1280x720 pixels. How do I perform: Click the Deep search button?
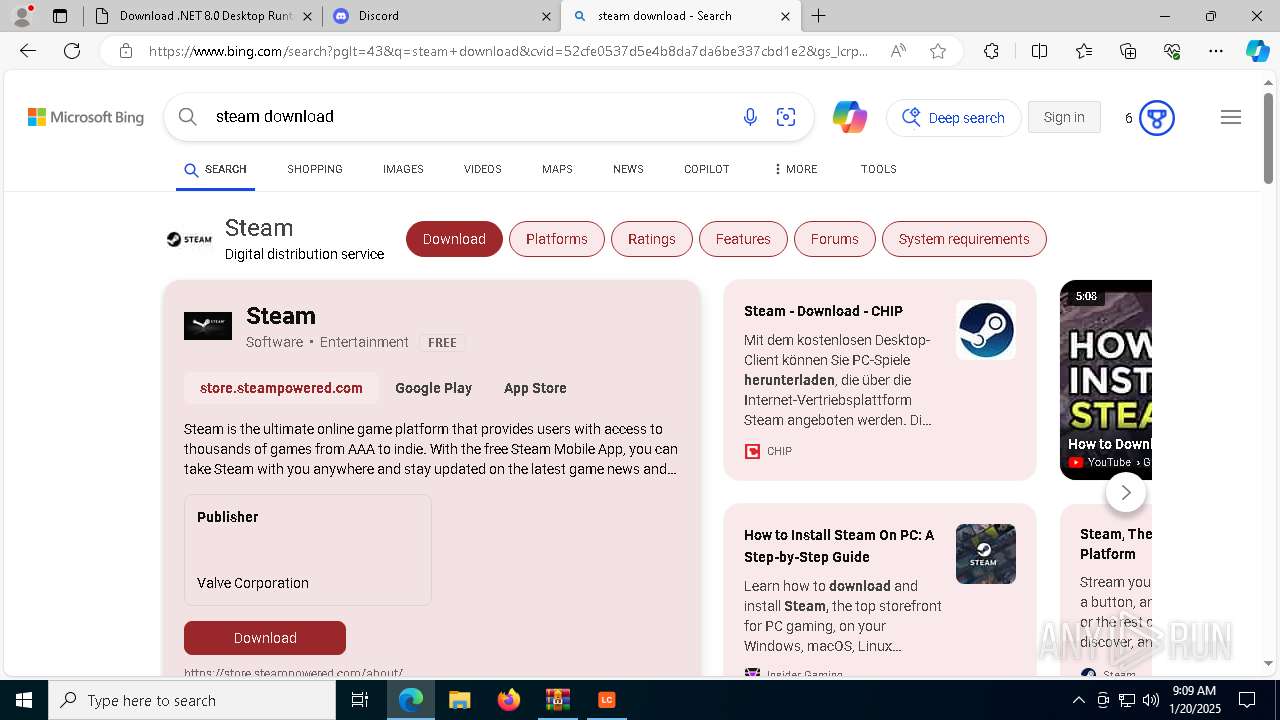[954, 118]
